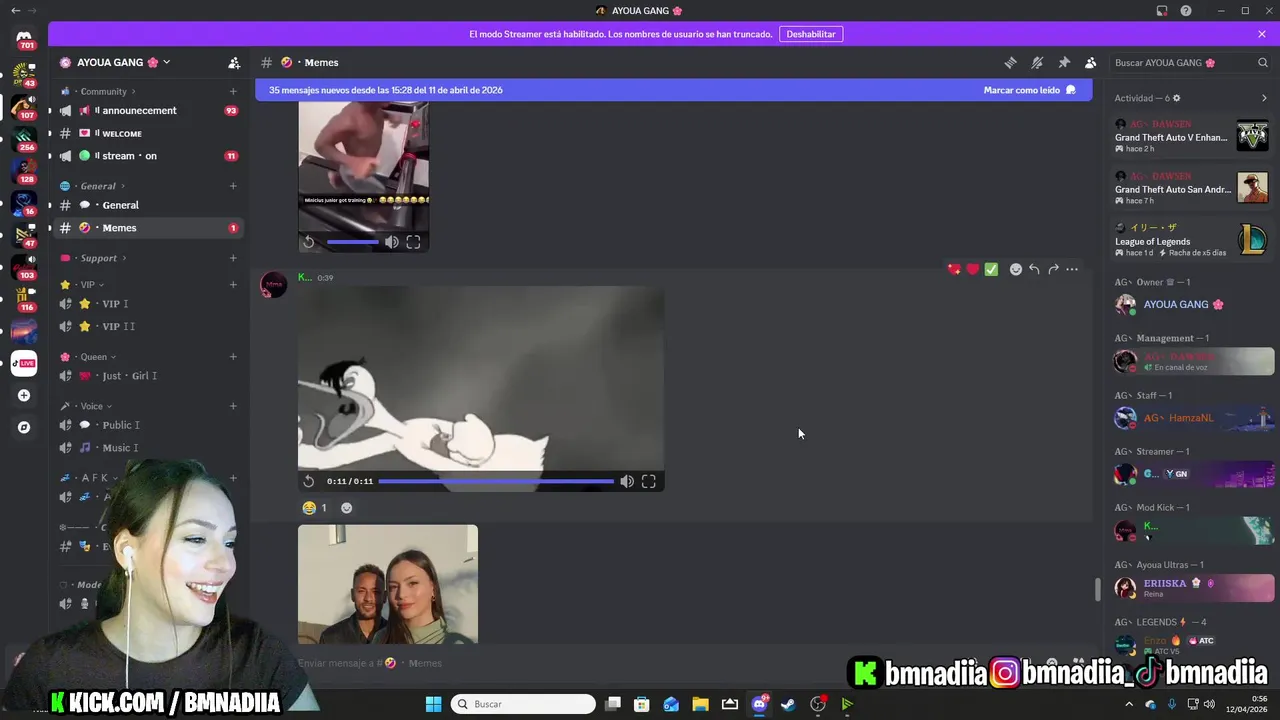Viewport: 1280px width, 720px height.
Task: Open Grand Theft Auto V activity card
Action: [x=1191, y=136]
